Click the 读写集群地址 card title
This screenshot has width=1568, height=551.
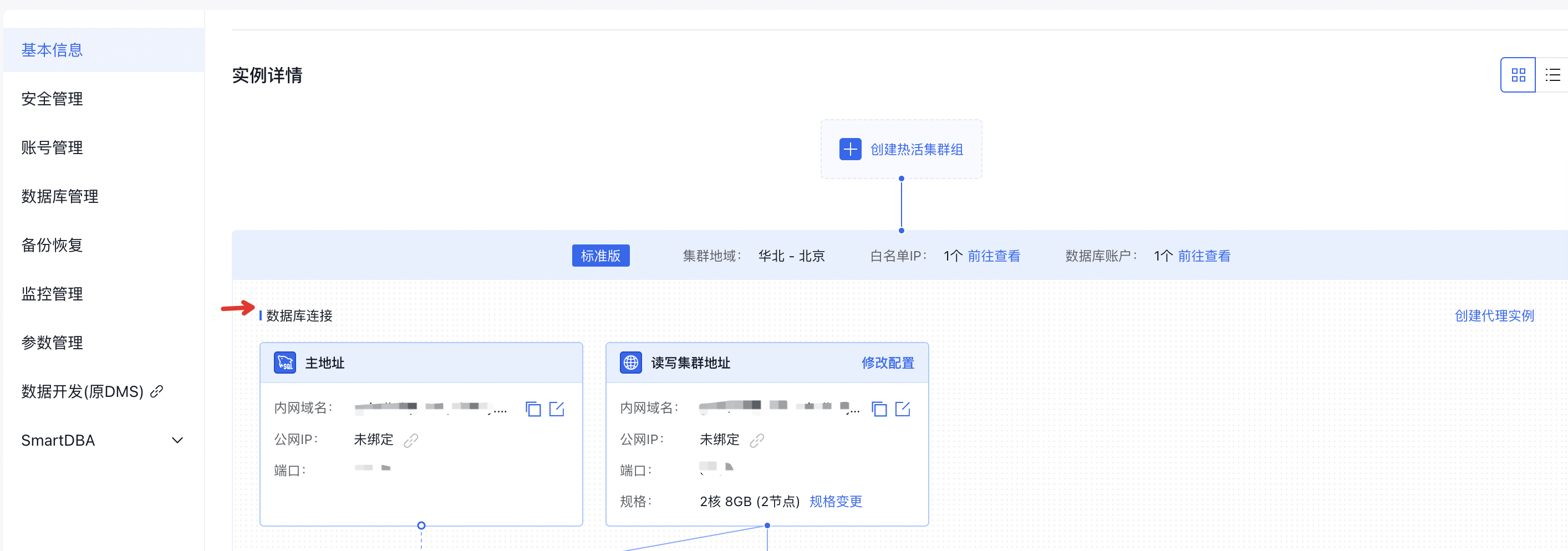[690, 363]
